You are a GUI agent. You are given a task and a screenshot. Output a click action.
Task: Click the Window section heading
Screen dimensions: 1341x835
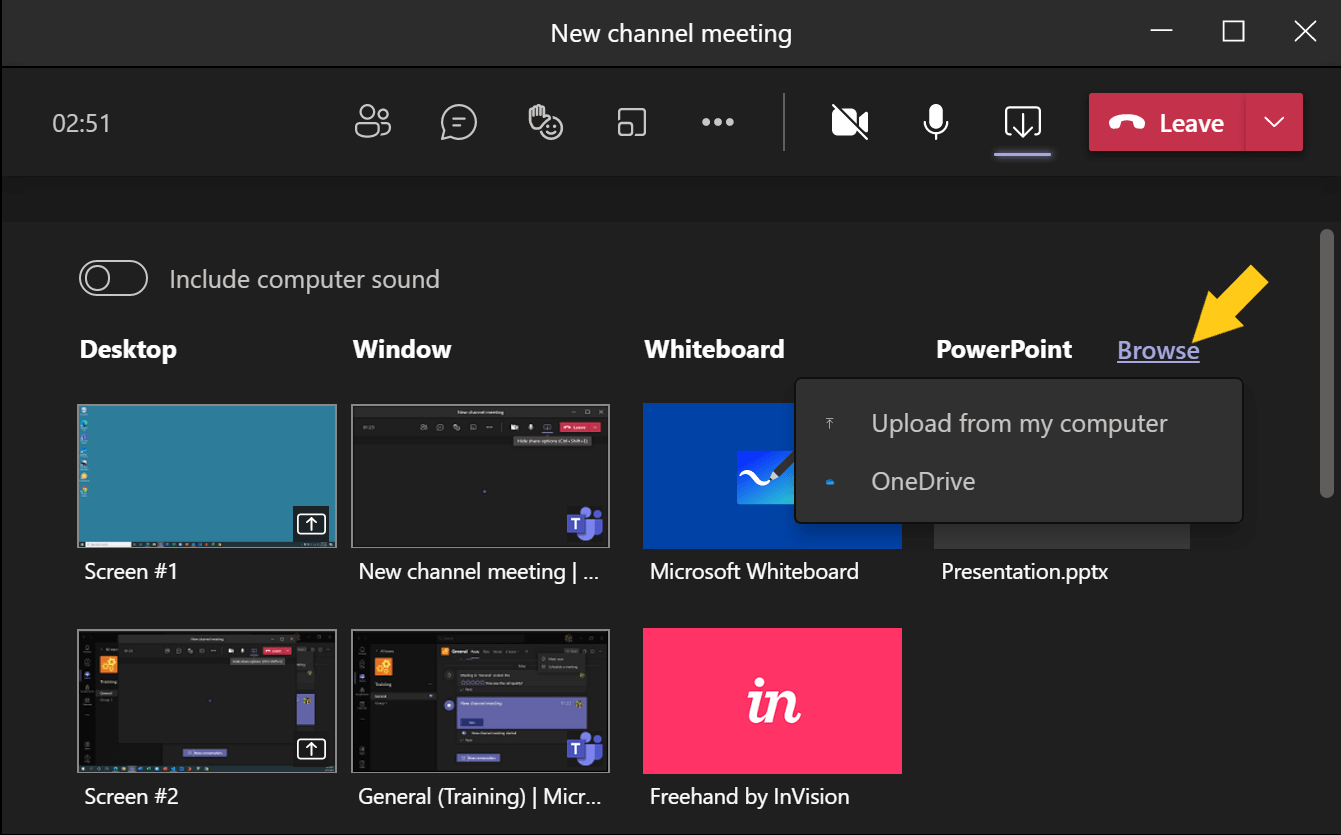(x=402, y=349)
